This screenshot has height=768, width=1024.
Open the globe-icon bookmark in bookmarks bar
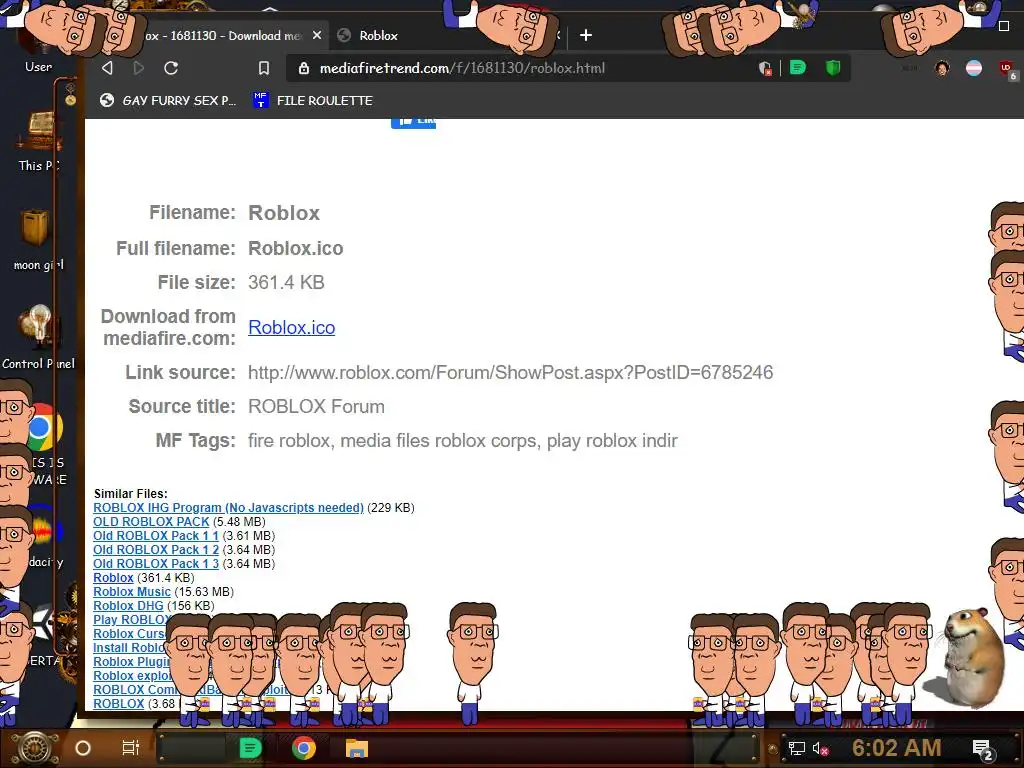(168, 101)
